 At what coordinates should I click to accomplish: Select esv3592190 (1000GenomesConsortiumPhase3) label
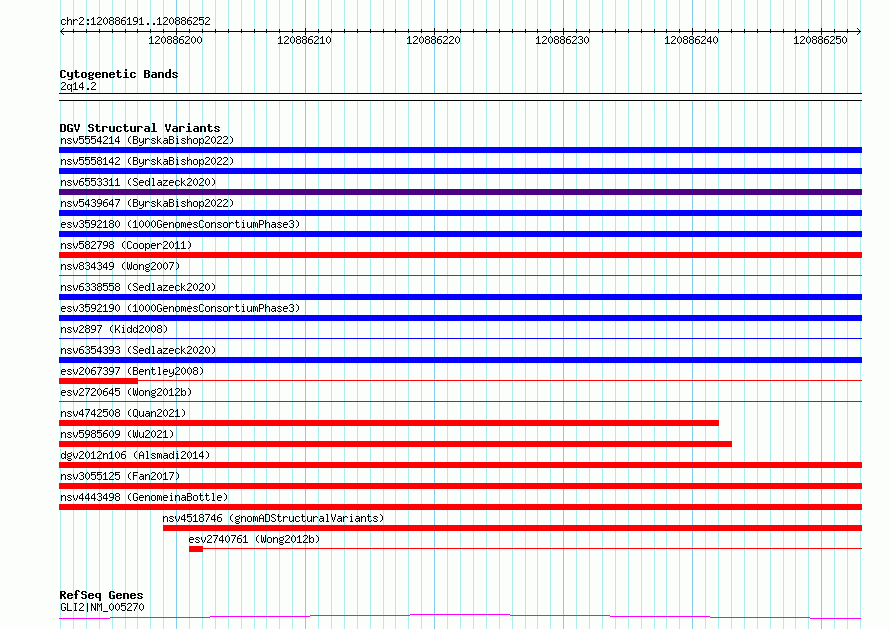coord(180,308)
